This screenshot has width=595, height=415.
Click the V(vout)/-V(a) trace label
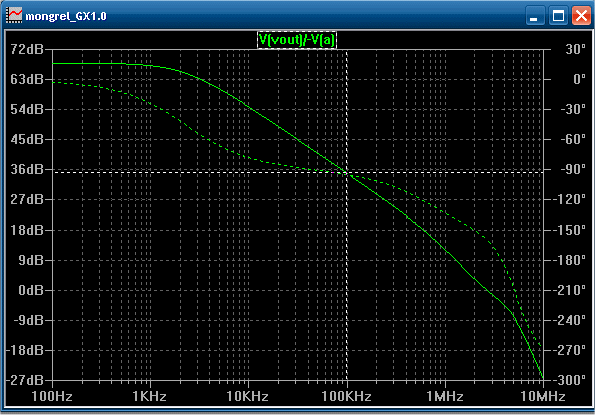point(297,39)
